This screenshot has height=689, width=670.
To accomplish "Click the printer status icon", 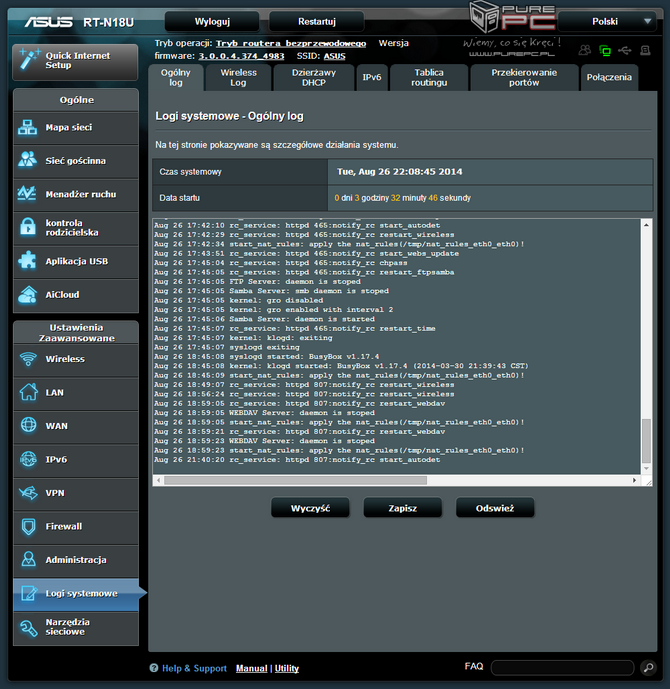I will [645, 51].
